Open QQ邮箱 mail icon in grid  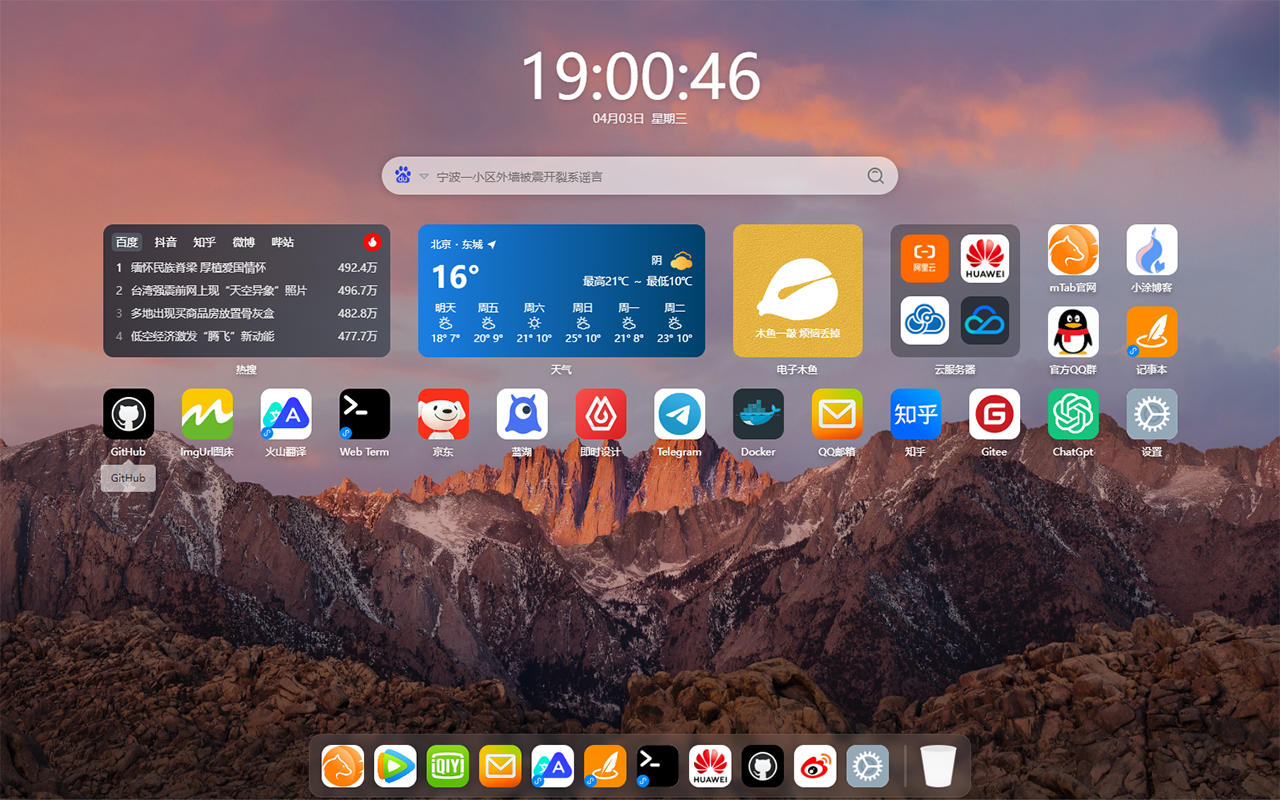click(837, 414)
